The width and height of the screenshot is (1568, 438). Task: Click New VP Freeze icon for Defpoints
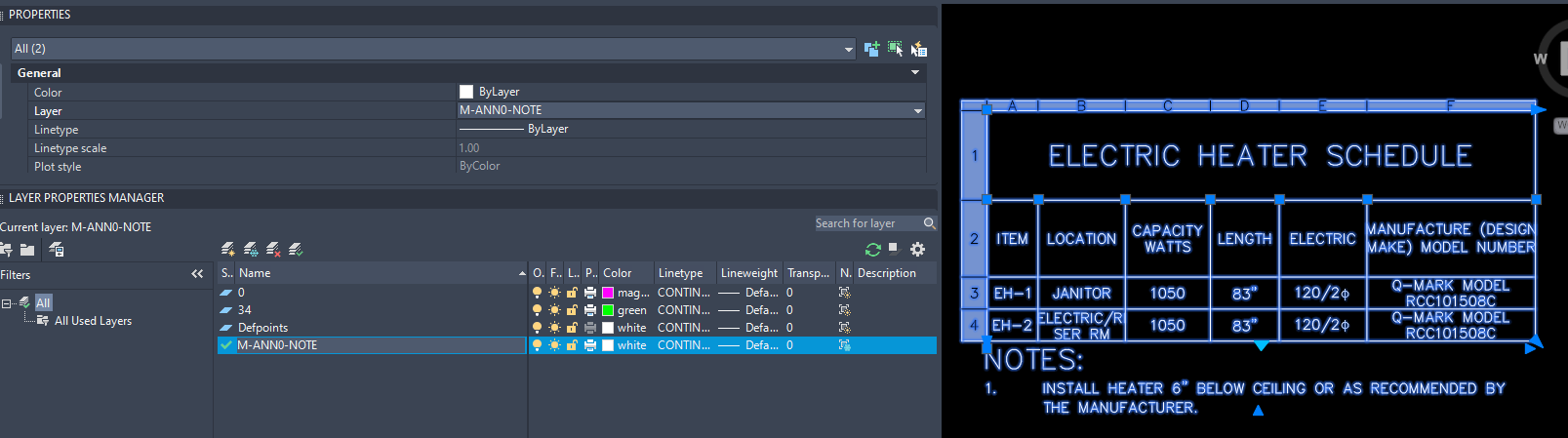[x=845, y=328]
